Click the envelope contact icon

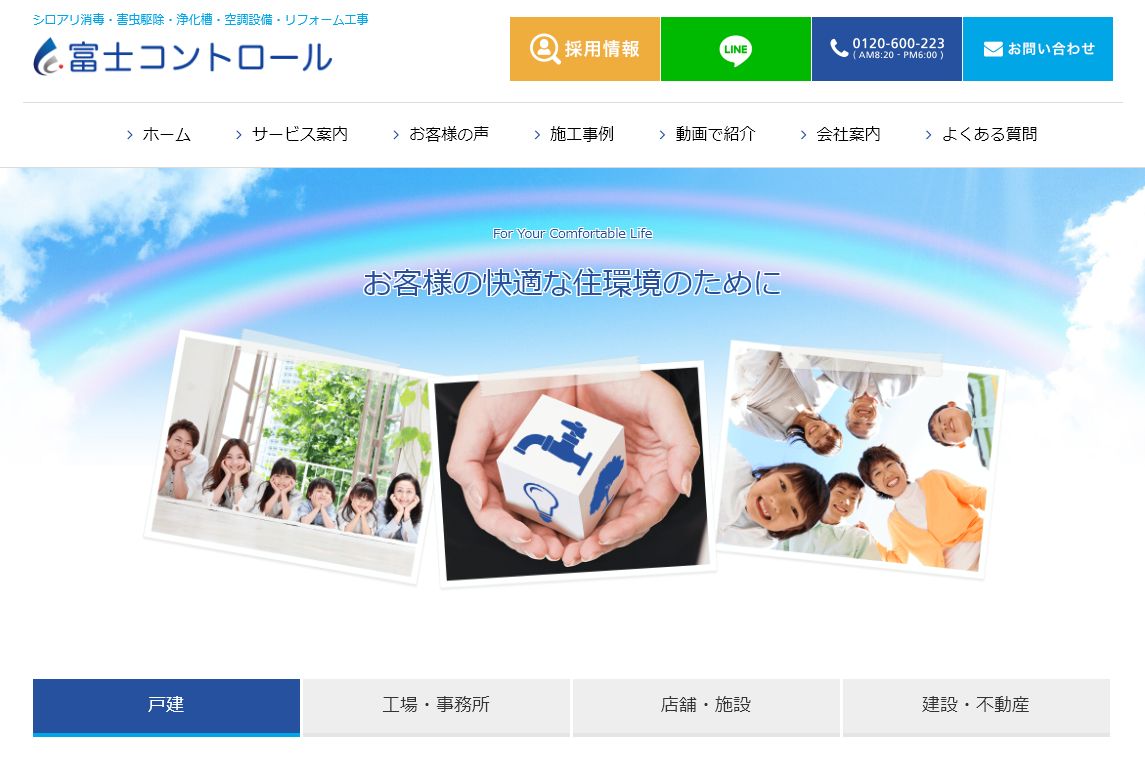coord(993,49)
